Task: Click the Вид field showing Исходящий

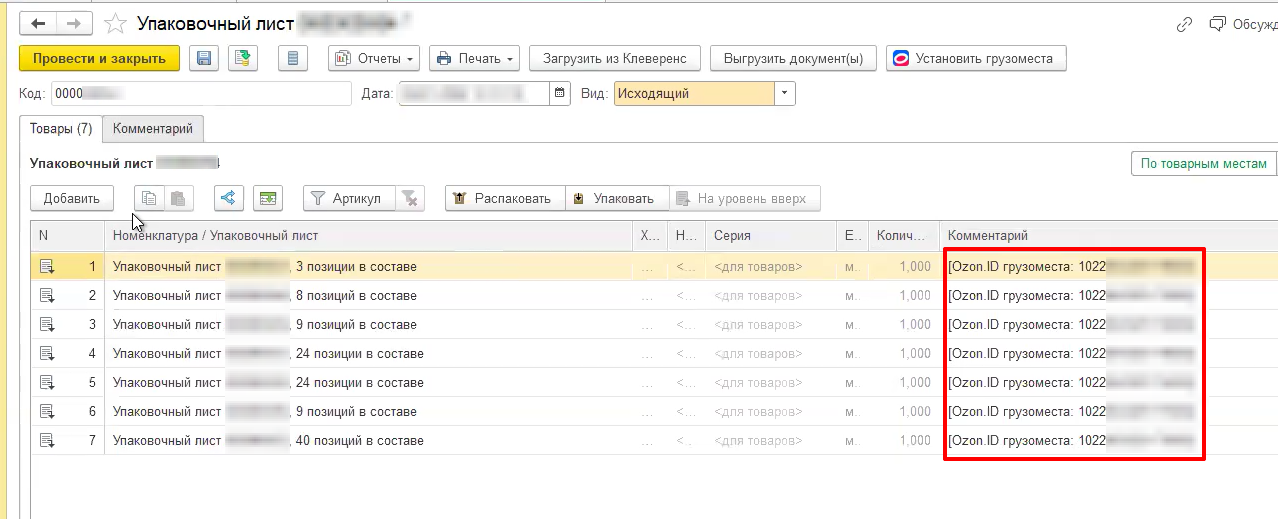Action: coord(695,94)
